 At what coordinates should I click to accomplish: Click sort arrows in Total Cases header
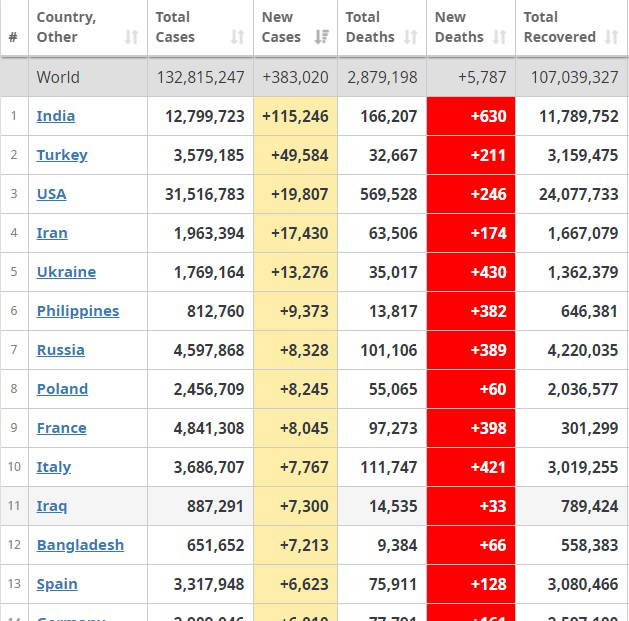[237, 37]
